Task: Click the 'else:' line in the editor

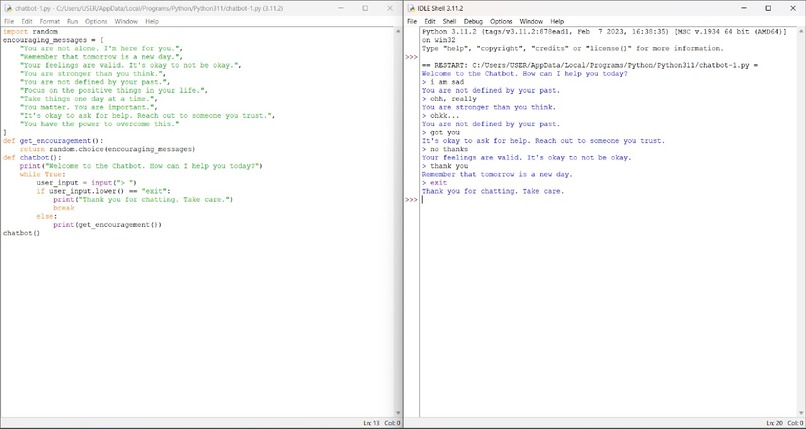Action: 47,216
